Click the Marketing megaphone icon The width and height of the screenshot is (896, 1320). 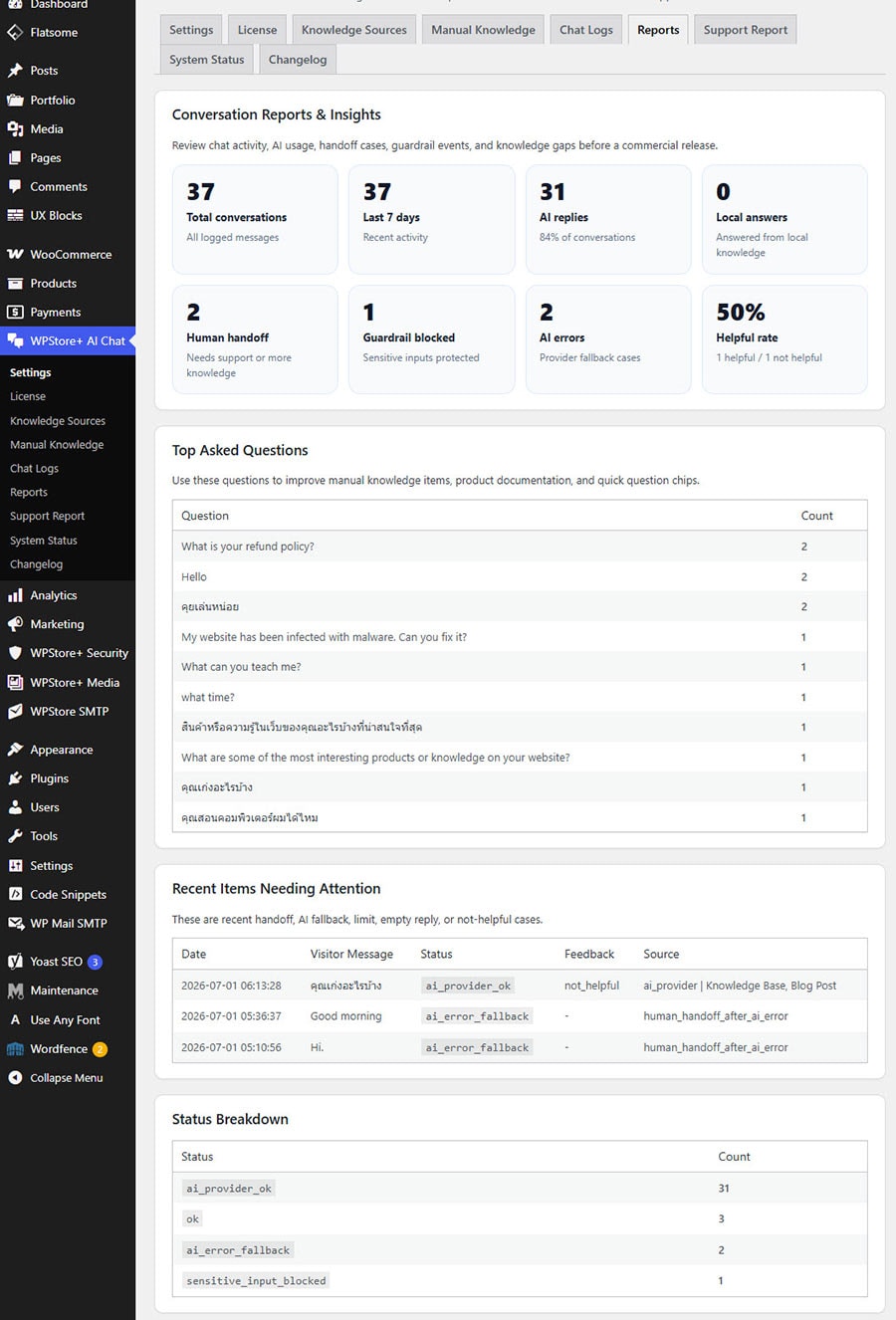click(x=15, y=625)
